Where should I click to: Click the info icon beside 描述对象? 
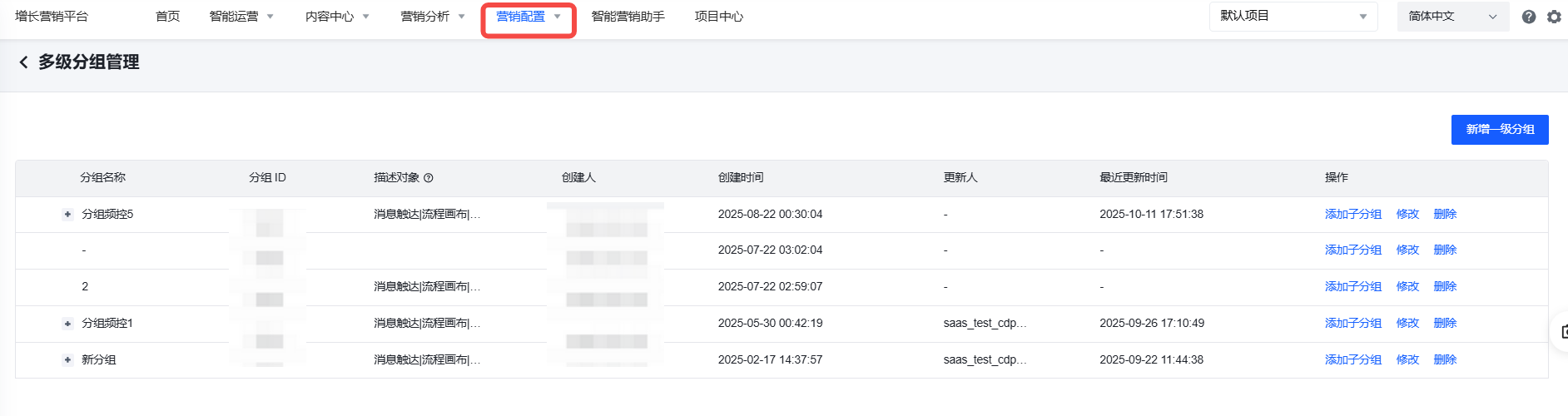pyautogui.click(x=429, y=178)
